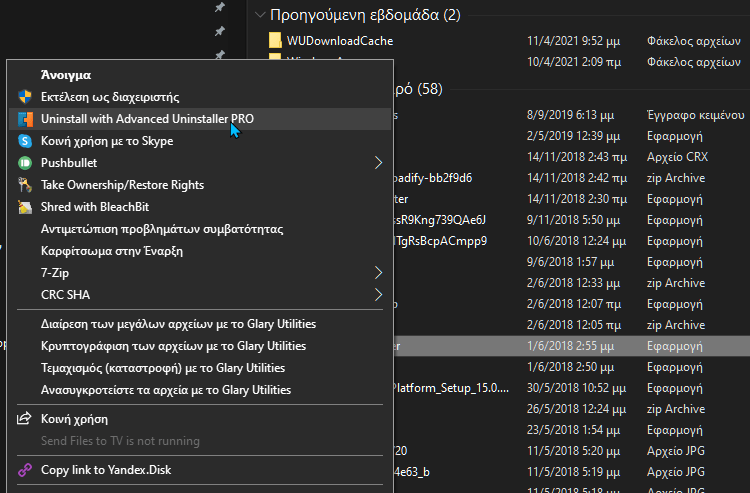Image resolution: width=750 pixels, height=493 pixels.
Task: Choose Άνοιγμα from the context menu
Action: tap(66, 75)
